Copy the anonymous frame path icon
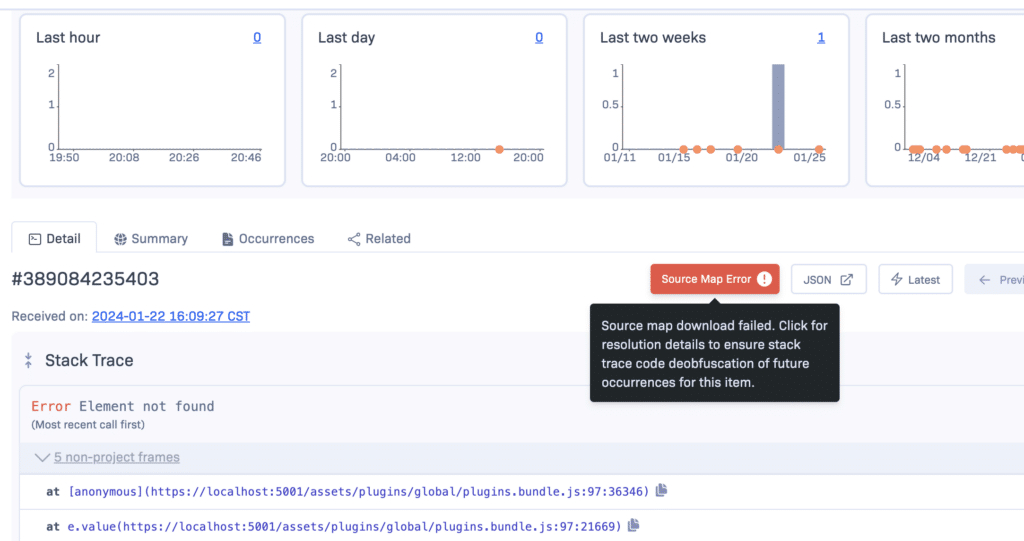The width and height of the screenshot is (1024, 541). pyautogui.click(x=660, y=491)
